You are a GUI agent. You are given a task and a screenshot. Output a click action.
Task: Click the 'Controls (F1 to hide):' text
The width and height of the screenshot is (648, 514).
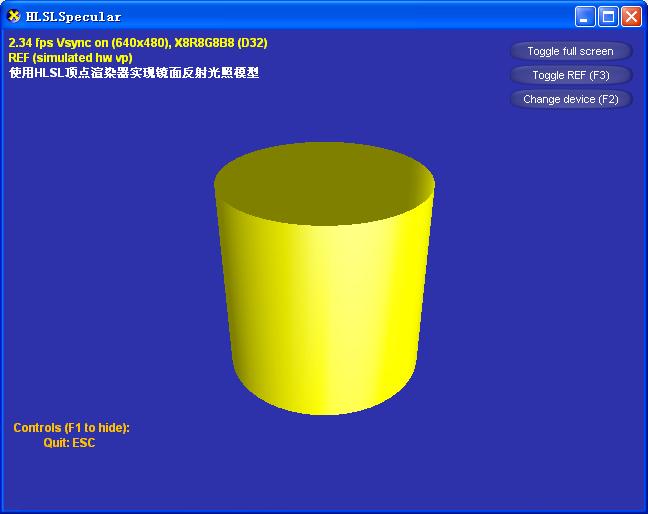pyautogui.click(x=71, y=427)
